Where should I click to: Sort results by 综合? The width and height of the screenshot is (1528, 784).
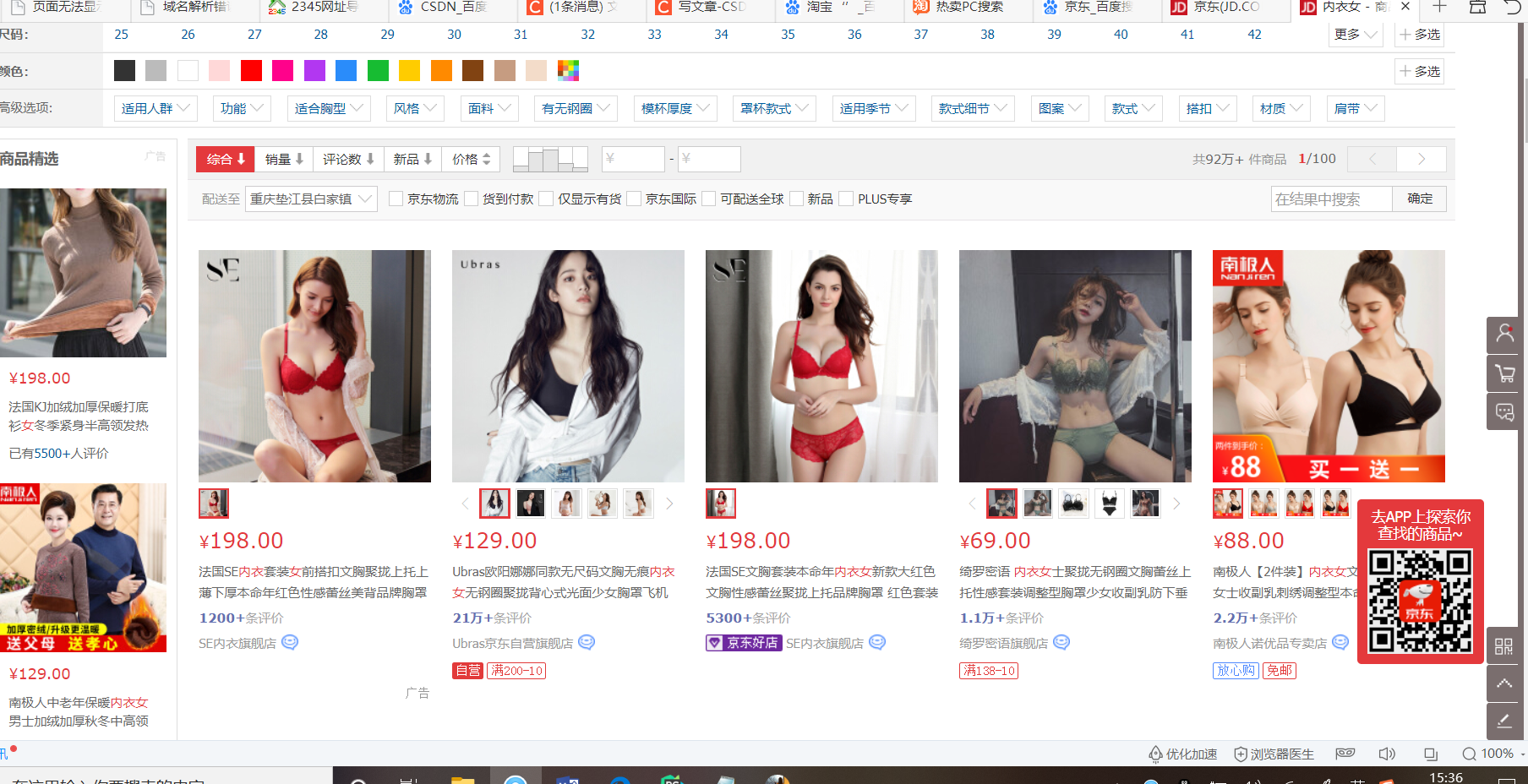pyautogui.click(x=226, y=159)
